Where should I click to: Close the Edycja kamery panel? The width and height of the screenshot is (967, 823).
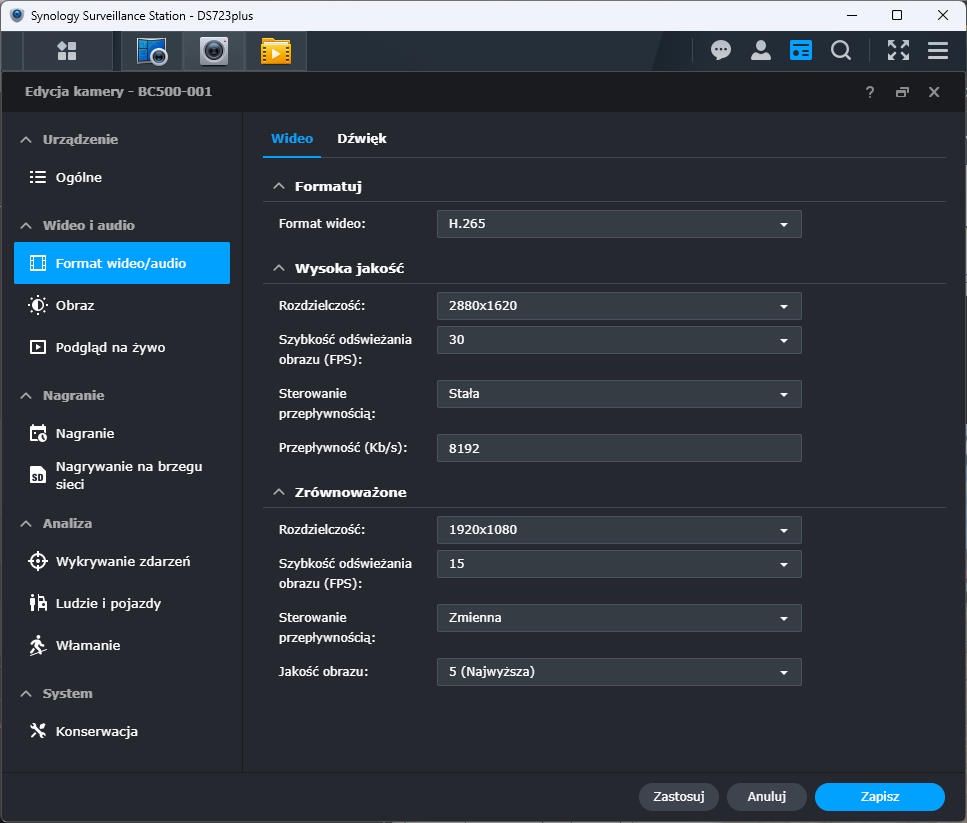pyautogui.click(x=934, y=92)
